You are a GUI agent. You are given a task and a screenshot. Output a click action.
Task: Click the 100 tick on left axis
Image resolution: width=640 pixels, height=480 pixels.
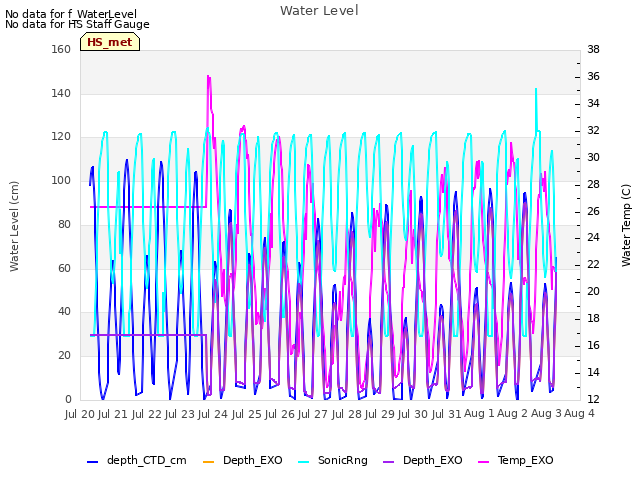[x=61, y=180]
